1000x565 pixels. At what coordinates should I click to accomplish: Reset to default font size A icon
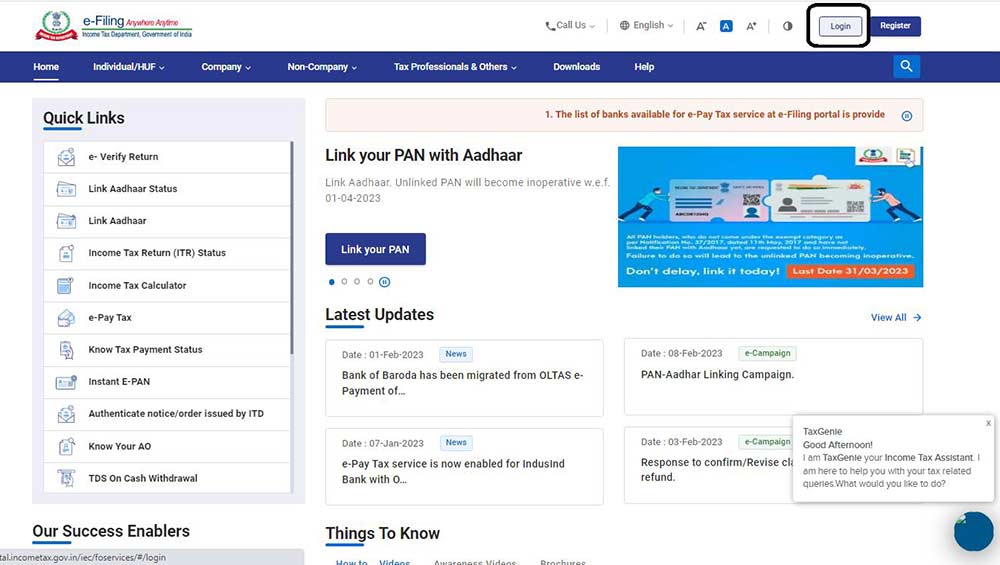pyautogui.click(x=727, y=26)
